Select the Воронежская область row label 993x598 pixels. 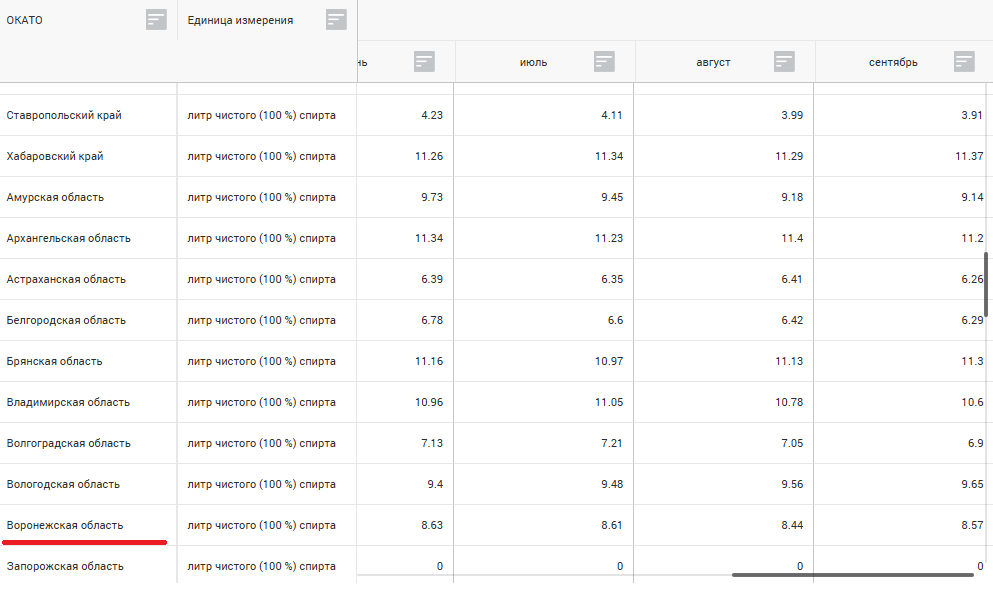pyautogui.click(x=65, y=525)
